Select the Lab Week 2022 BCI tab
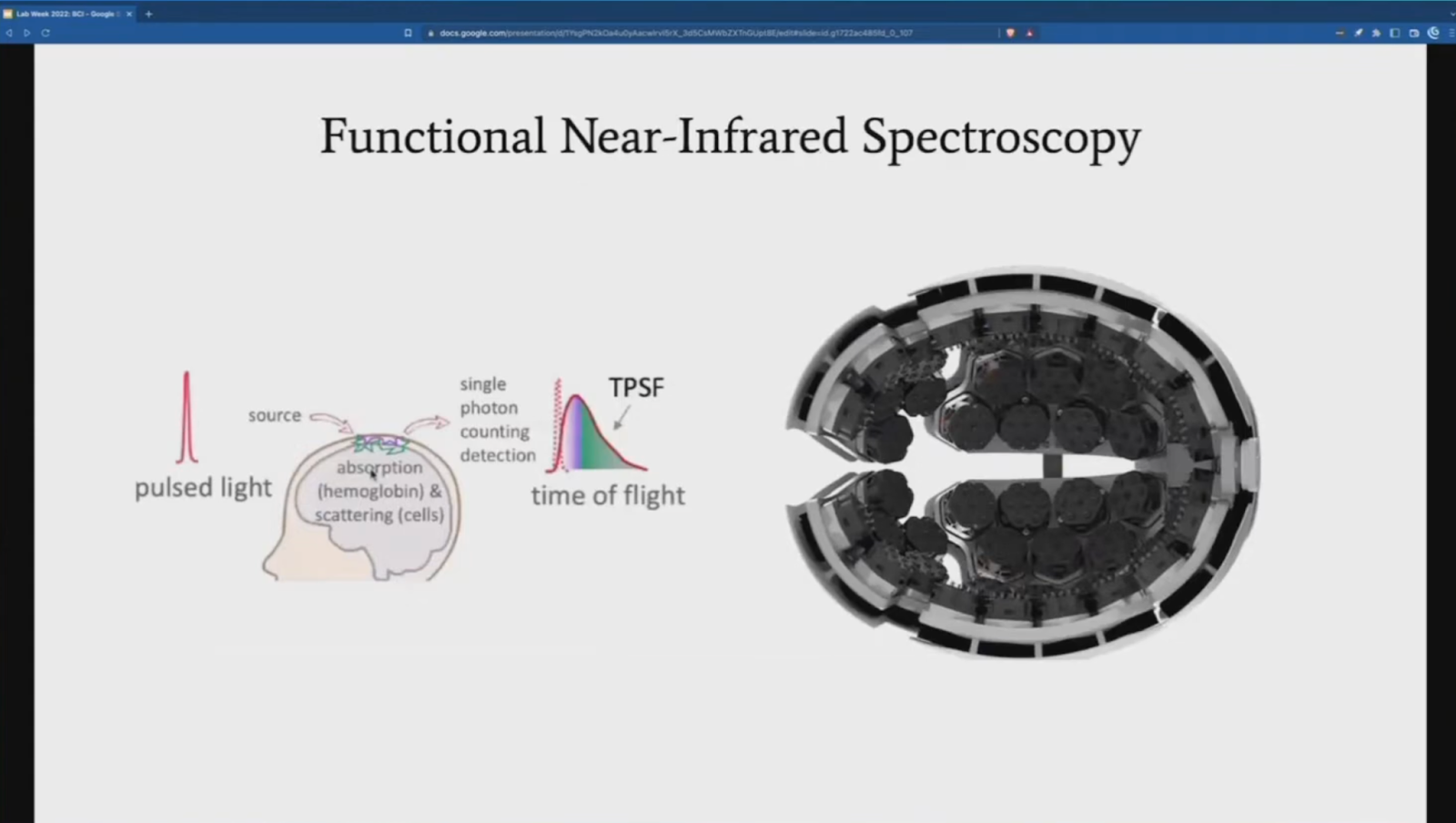 click(x=66, y=14)
